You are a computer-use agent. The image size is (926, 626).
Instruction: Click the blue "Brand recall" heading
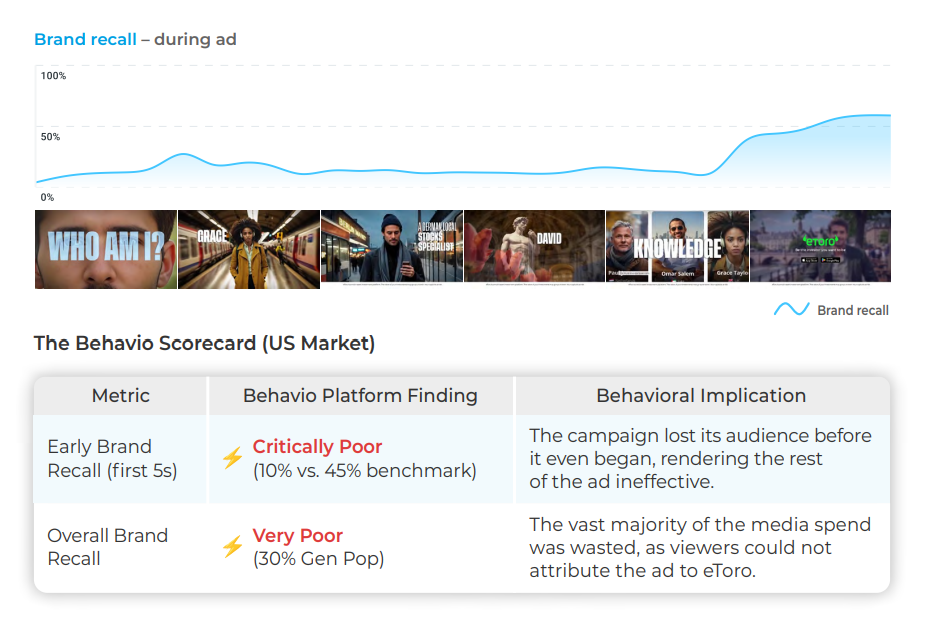click(x=85, y=40)
